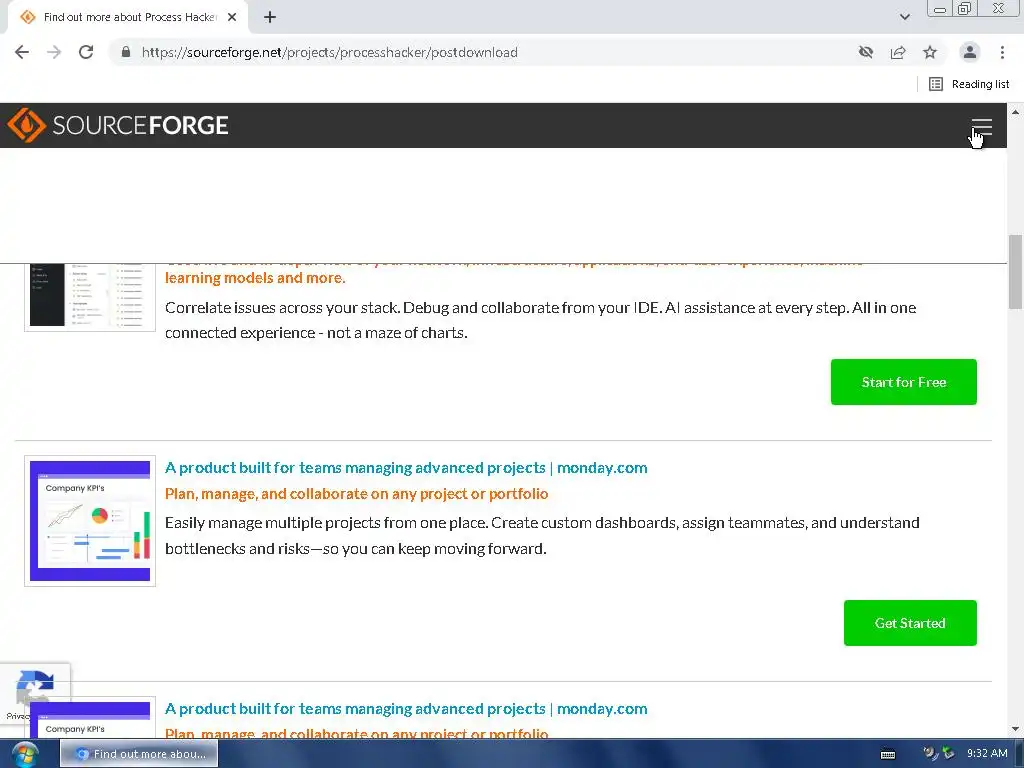This screenshot has height=768, width=1024.
Task: Click 'learning models and more.' orange text
Action: 255,278
